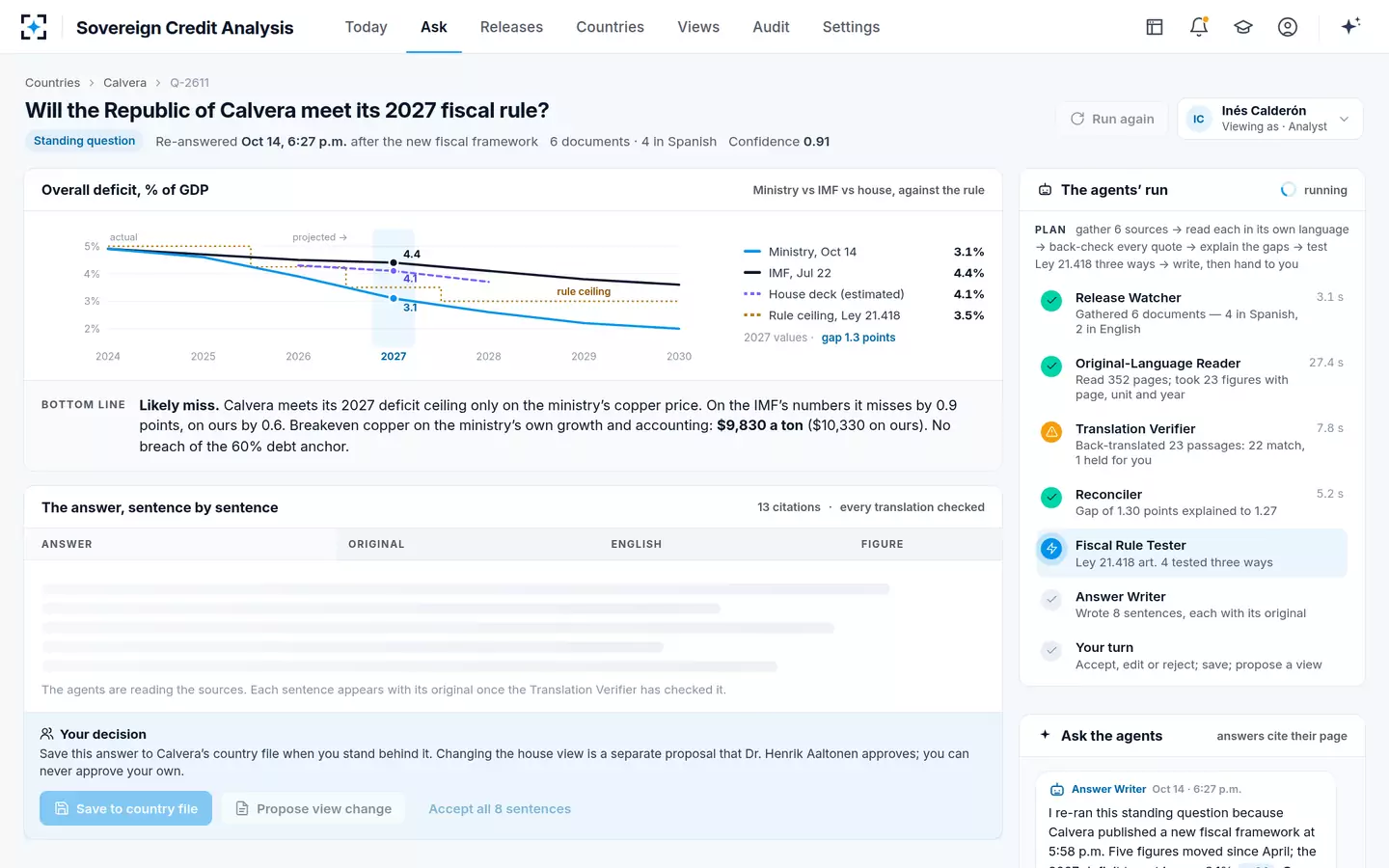Click the Your turn pending icon
The image size is (1389, 868).
coord(1051,651)
